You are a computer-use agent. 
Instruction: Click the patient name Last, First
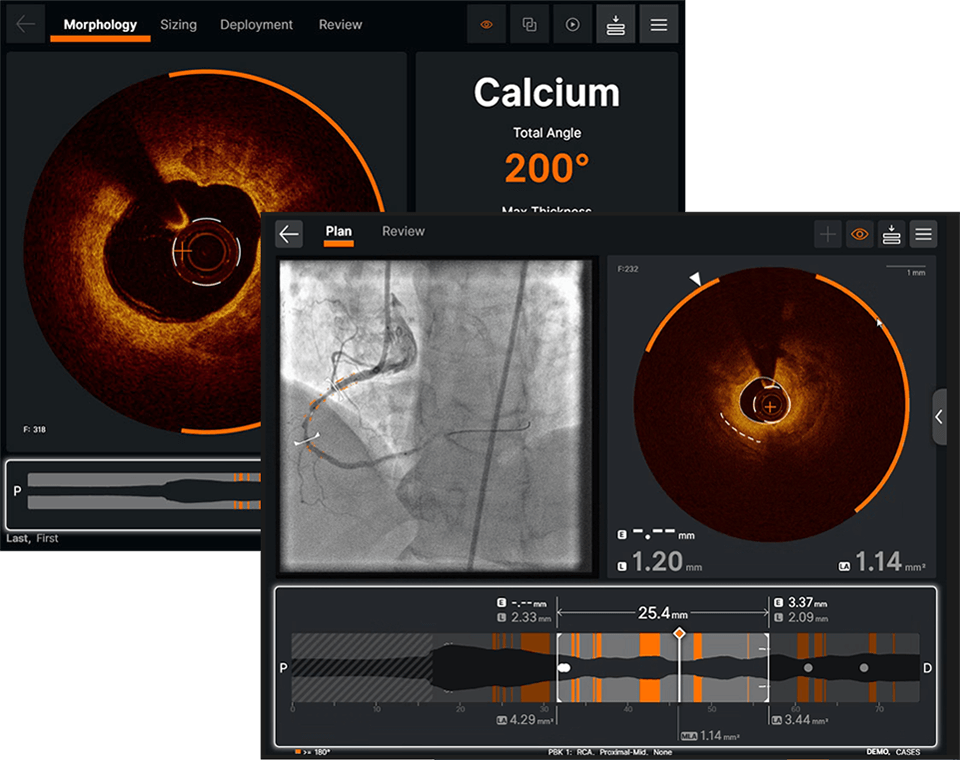coord(32,538)
